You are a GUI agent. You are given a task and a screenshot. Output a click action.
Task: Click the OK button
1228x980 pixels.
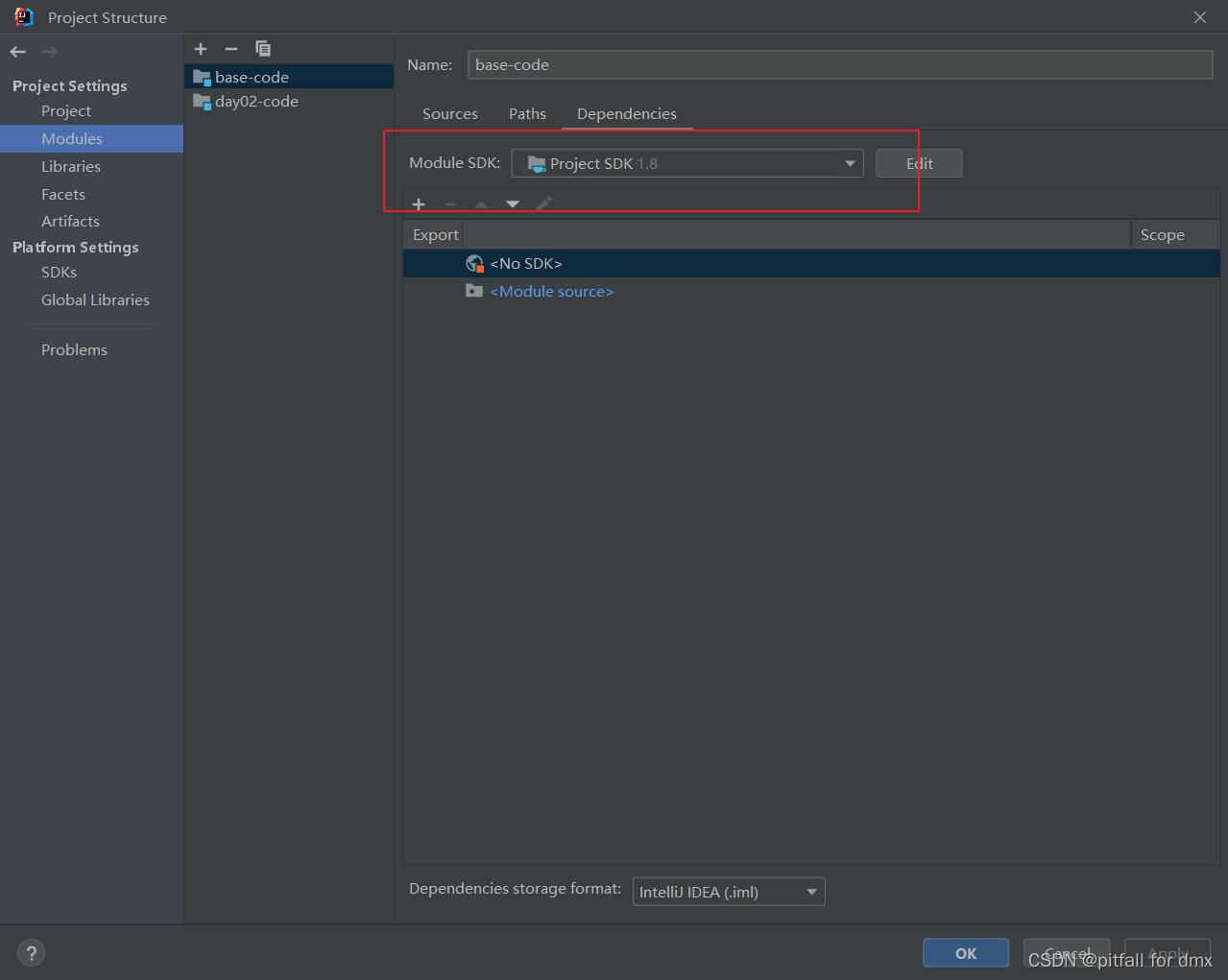pyautogui.click(x=966, y=953)
